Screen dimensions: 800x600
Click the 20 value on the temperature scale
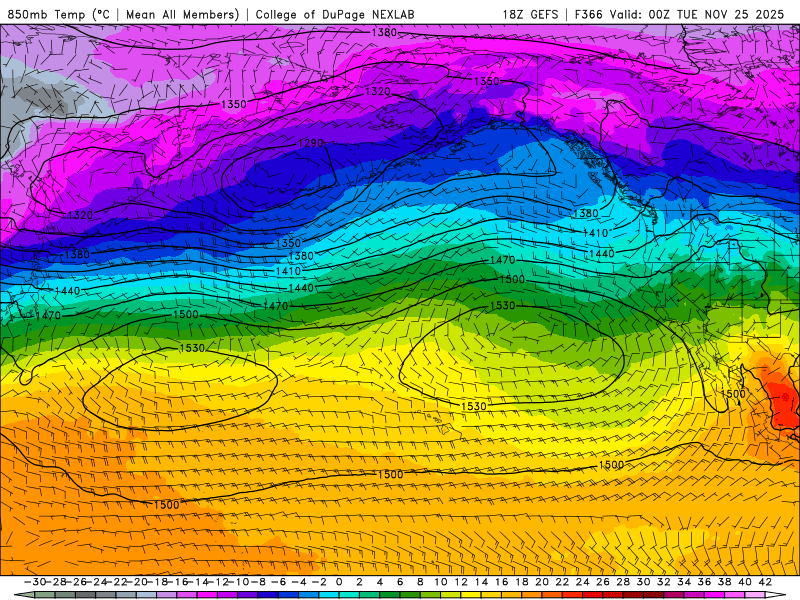[x=542, y=582]
